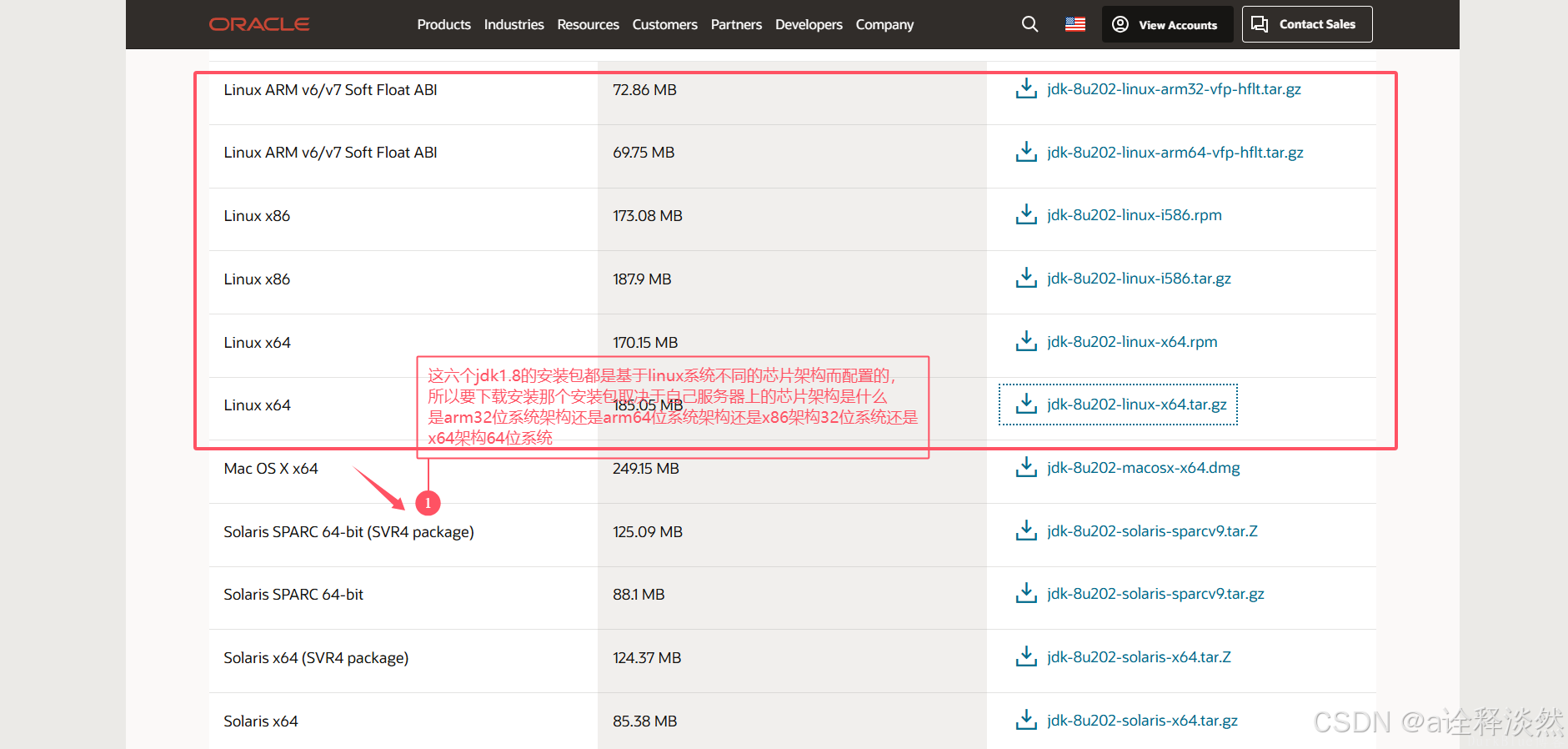
Task: Change country via the US flag icon
Action: [1075, 24]
